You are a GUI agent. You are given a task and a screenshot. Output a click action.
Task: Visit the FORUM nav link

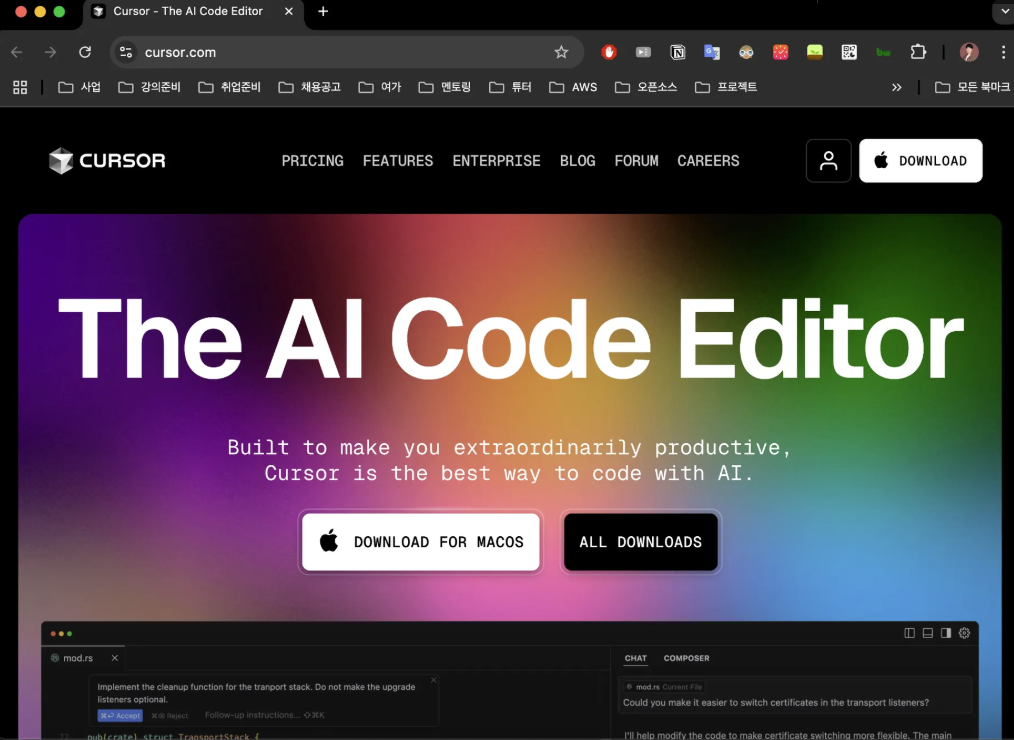636,161
